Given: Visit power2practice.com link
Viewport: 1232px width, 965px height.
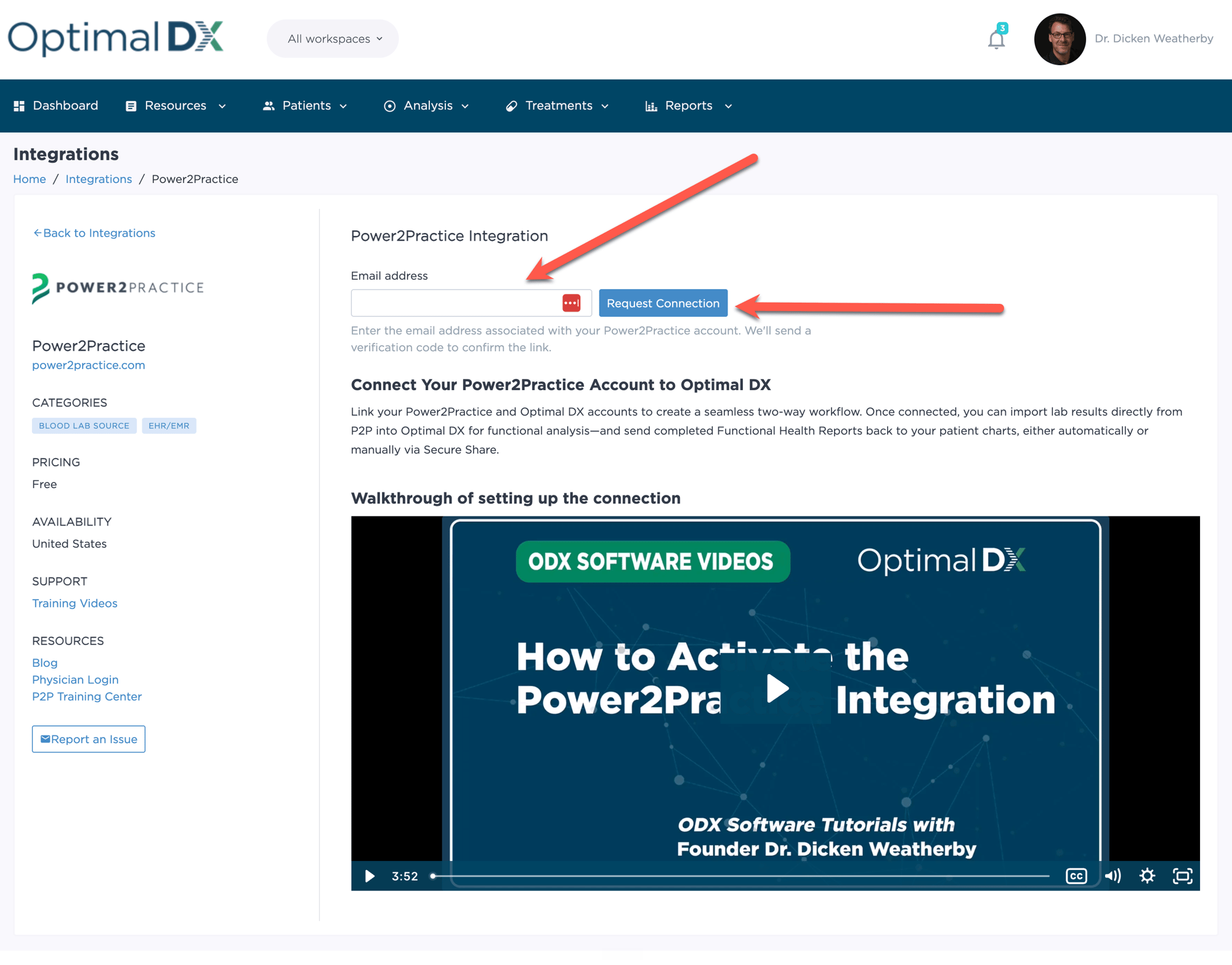Looking at the screenshot, I should point(89,365).
